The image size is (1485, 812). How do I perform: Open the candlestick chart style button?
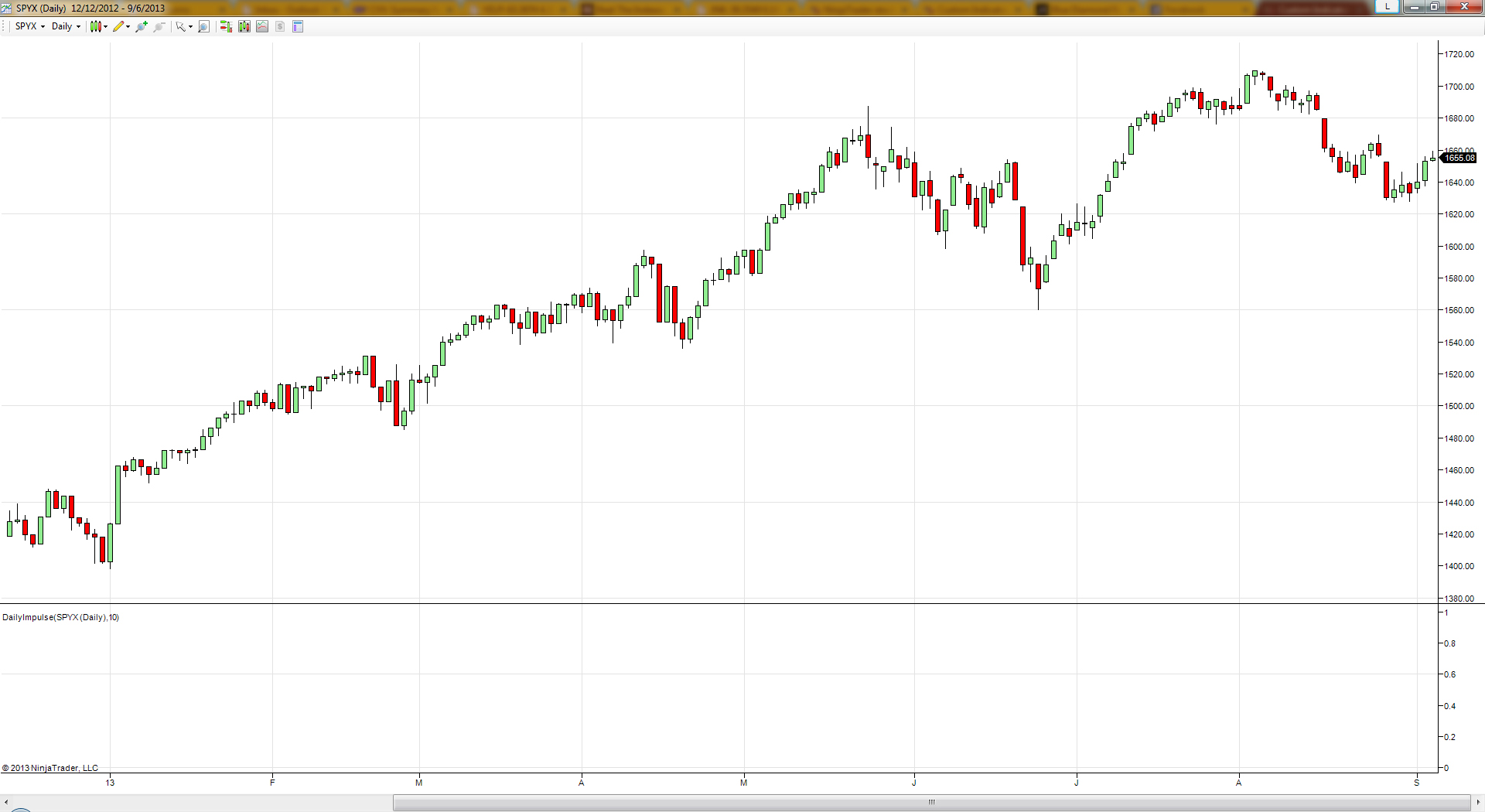pos(95,26)
